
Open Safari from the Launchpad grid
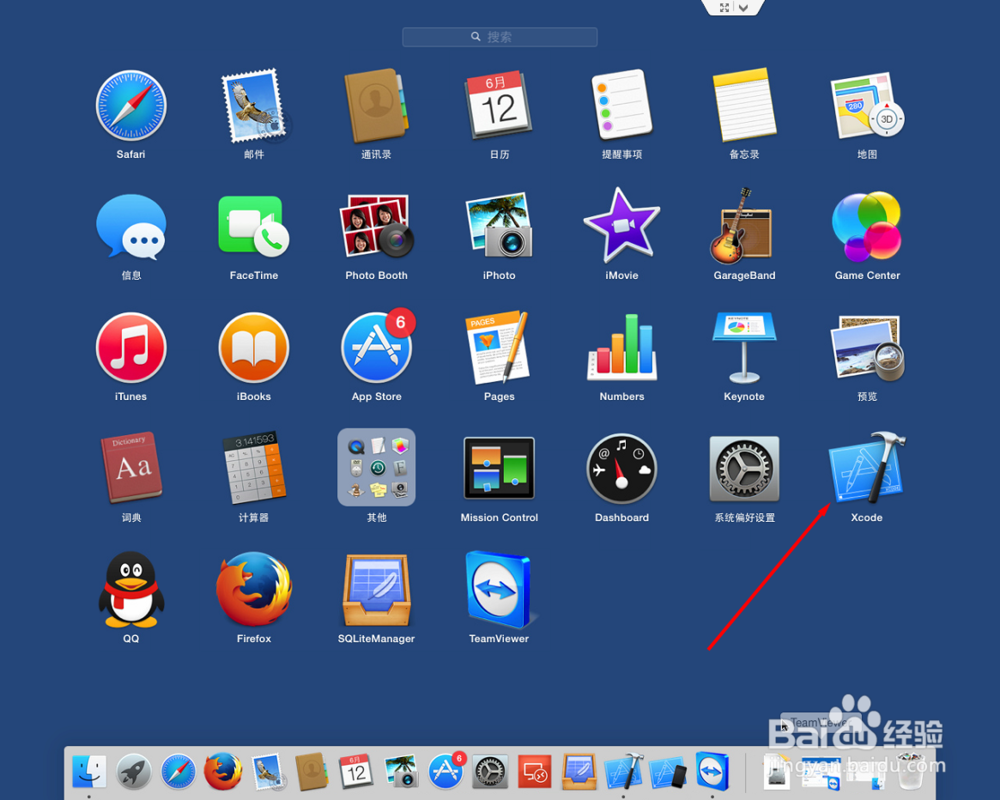tap(131, 105)
